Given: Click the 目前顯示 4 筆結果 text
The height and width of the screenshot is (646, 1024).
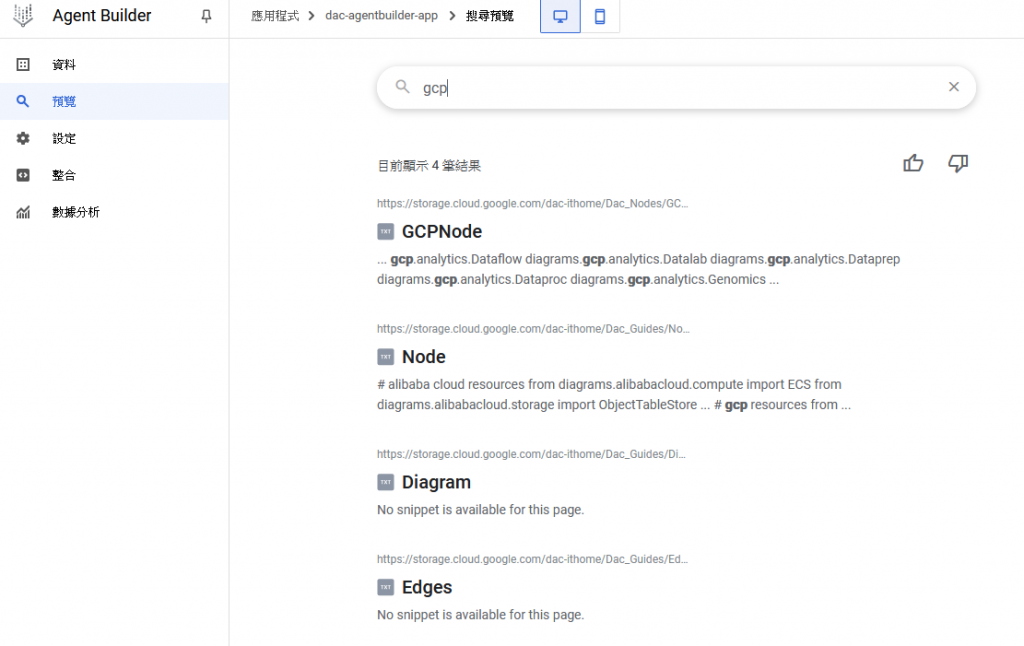Looking at the screenshot, I should (429, 166).
